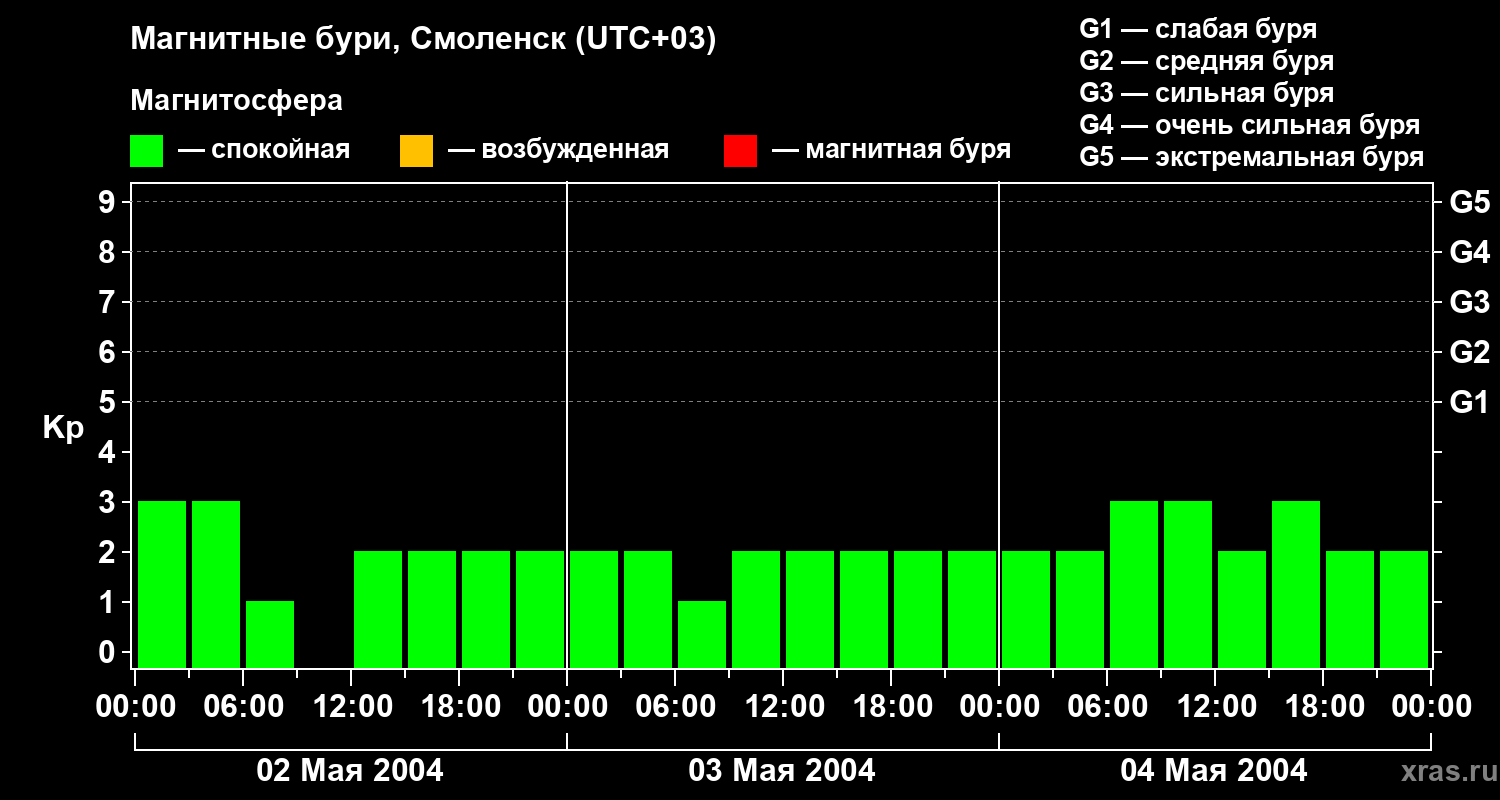Click the '03 Мая 2004' date label

pyautogui.click(x=782, y=770)
